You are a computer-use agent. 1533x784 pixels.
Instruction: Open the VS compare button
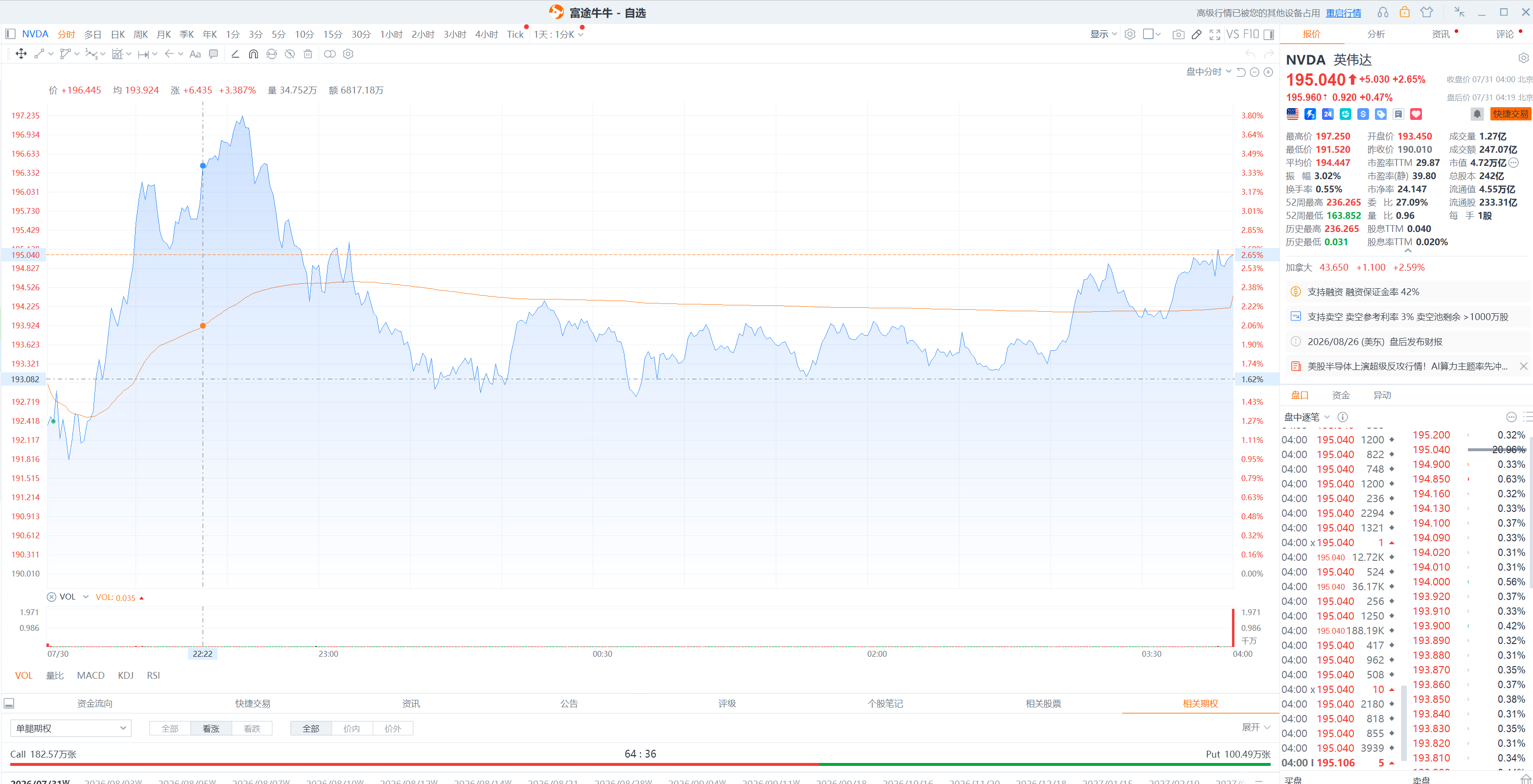pos(1232,34)
